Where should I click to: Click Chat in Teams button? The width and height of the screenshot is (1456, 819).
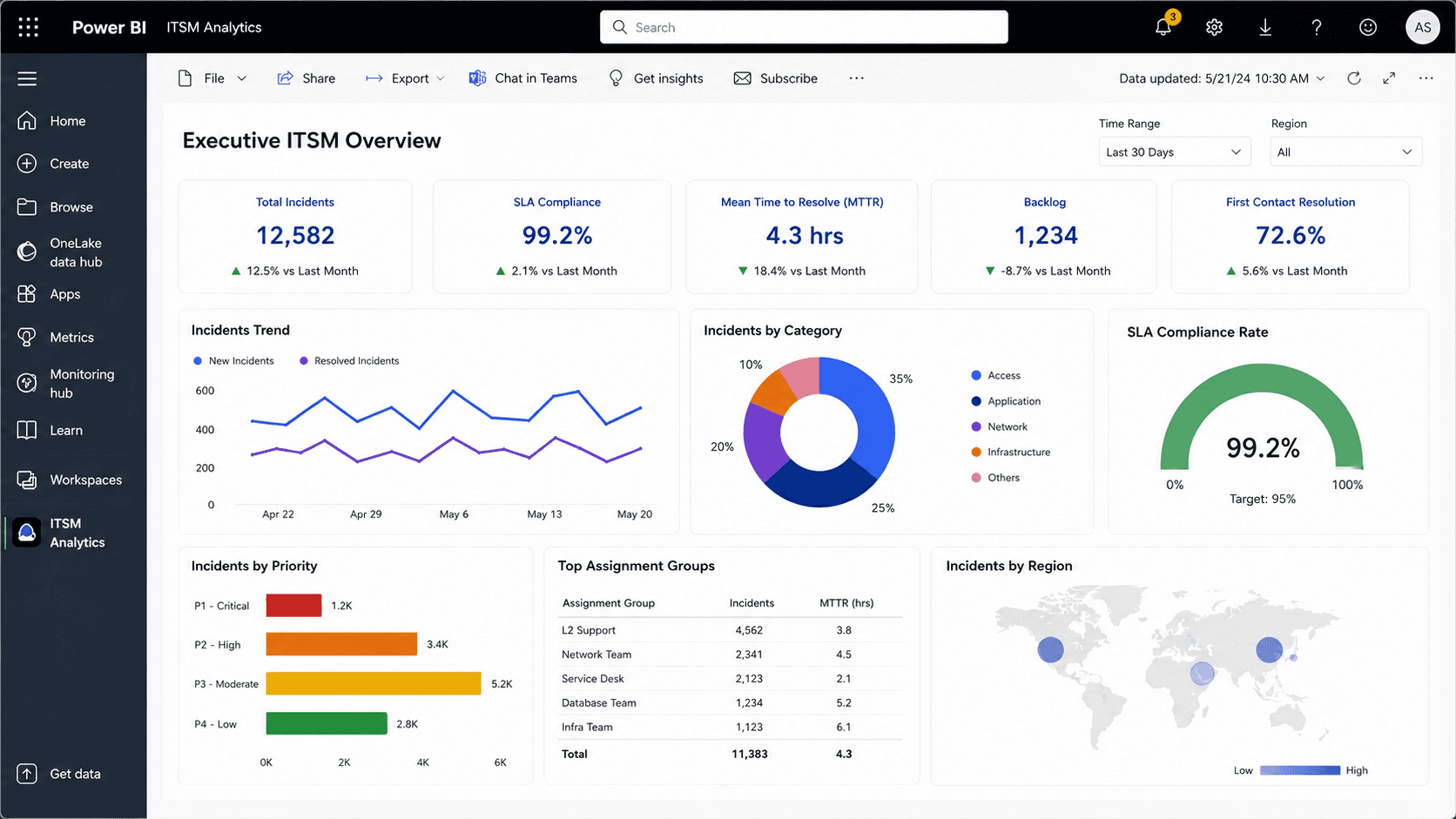(522, 78)
